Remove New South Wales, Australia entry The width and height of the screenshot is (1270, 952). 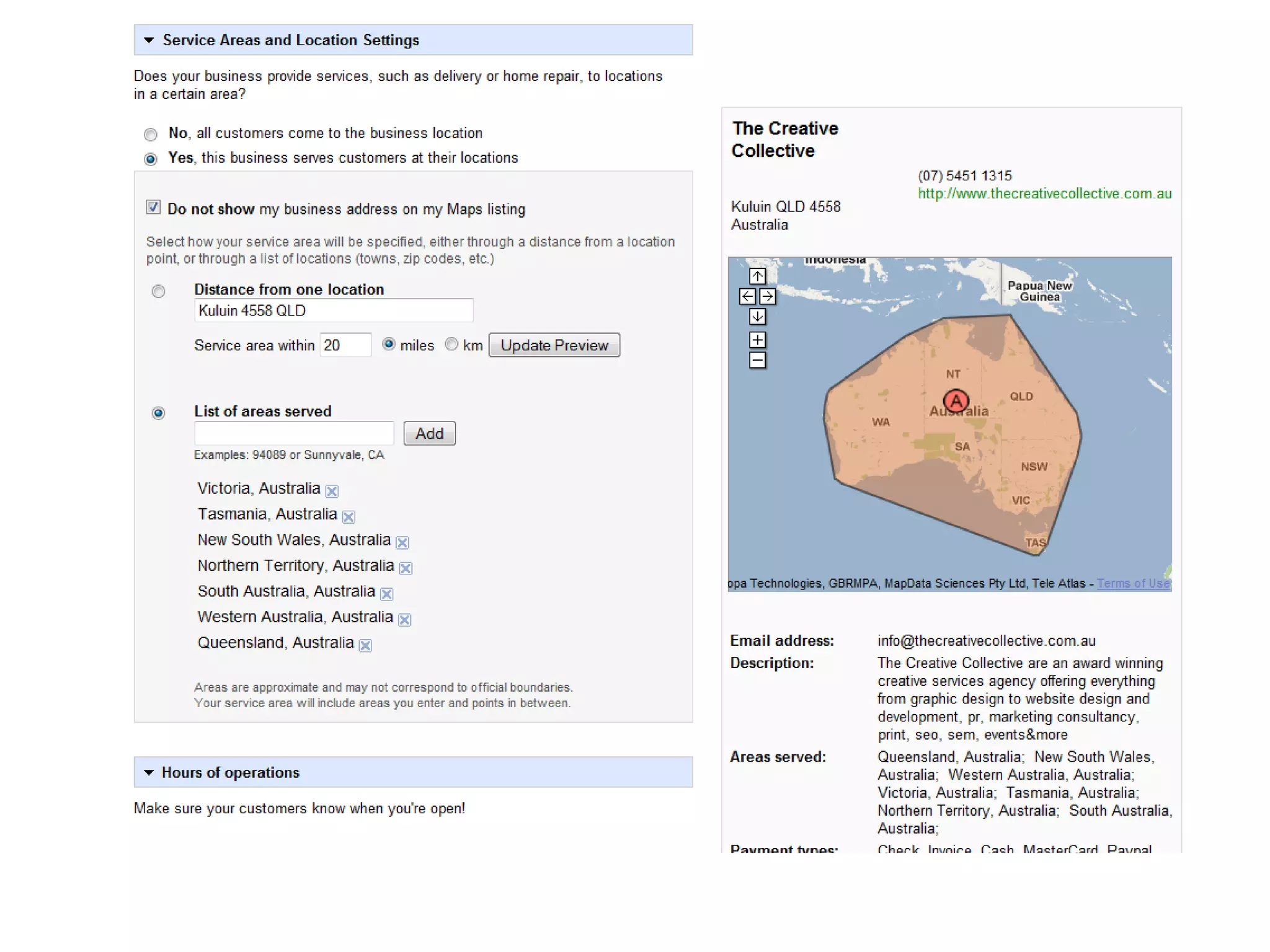(x=402, y=543)
